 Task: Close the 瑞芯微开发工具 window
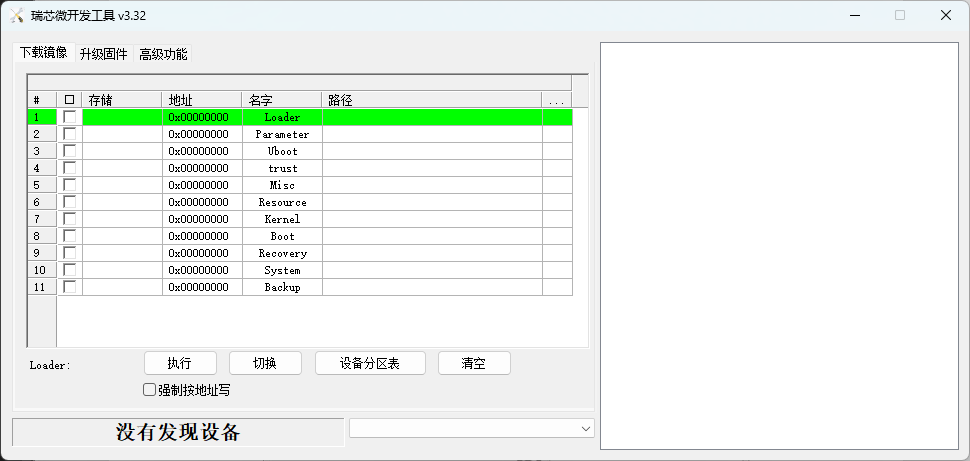coord(945,15)
